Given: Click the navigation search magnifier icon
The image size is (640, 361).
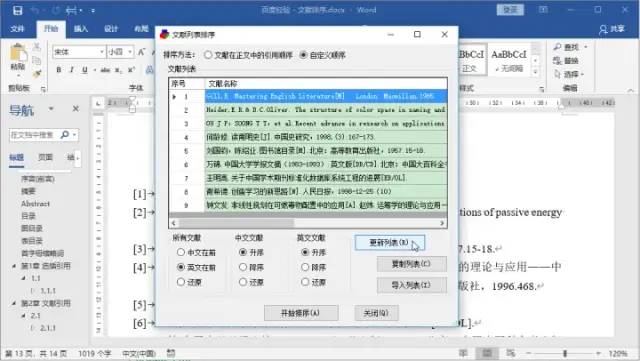Looking at the screenshot, I should [64, 134].
